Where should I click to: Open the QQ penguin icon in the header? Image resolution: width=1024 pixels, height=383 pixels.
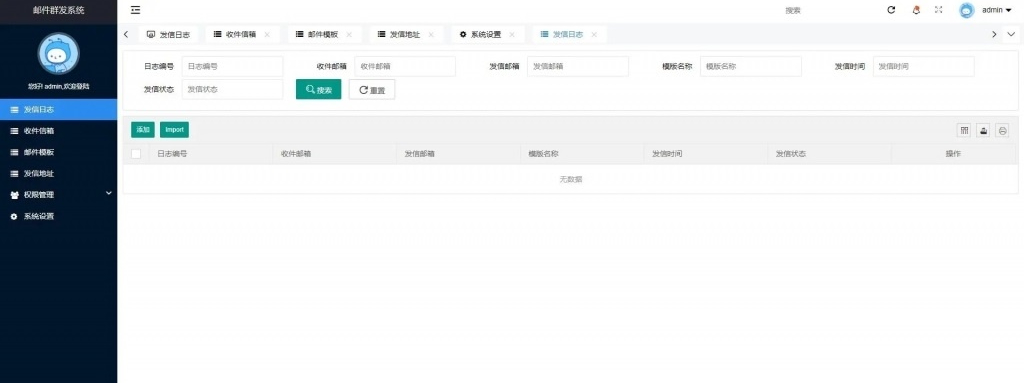[916, 10]
